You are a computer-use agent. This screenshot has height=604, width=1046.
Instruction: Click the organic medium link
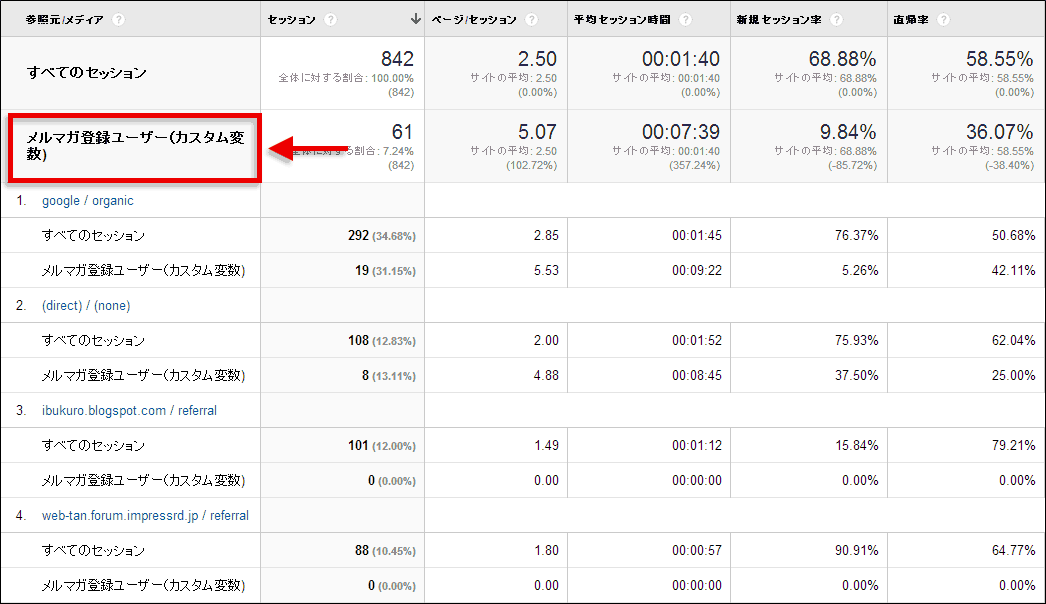(x=113, y=201)
